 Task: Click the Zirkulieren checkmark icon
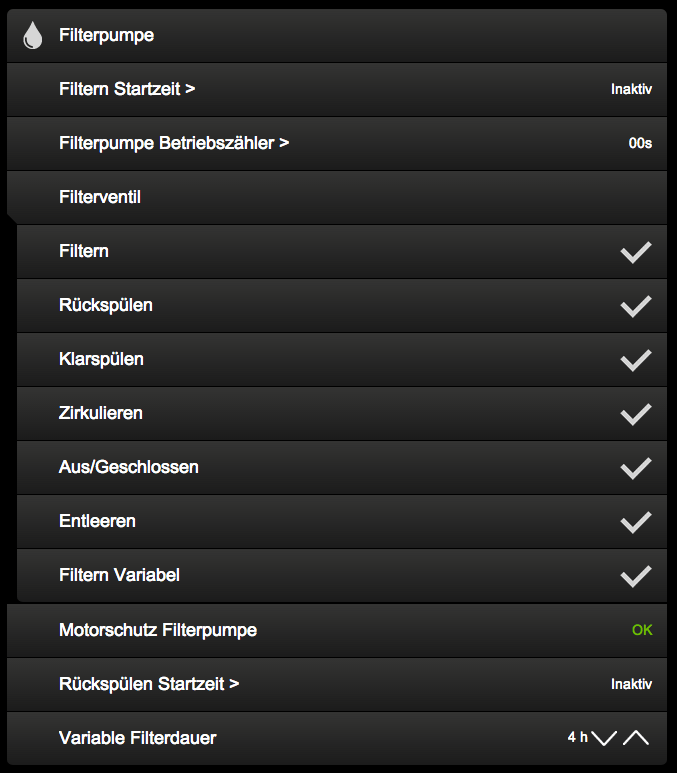[635, 414]
